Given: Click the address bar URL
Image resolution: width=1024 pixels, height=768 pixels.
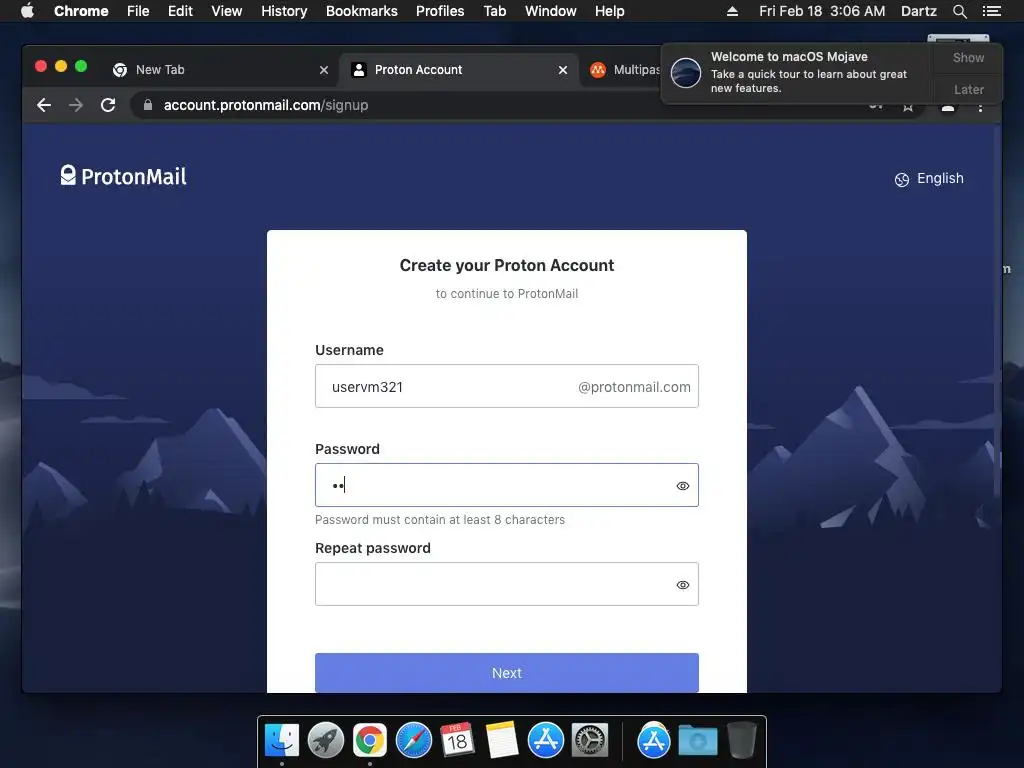Looking at the screenshot, I should 266,105.
